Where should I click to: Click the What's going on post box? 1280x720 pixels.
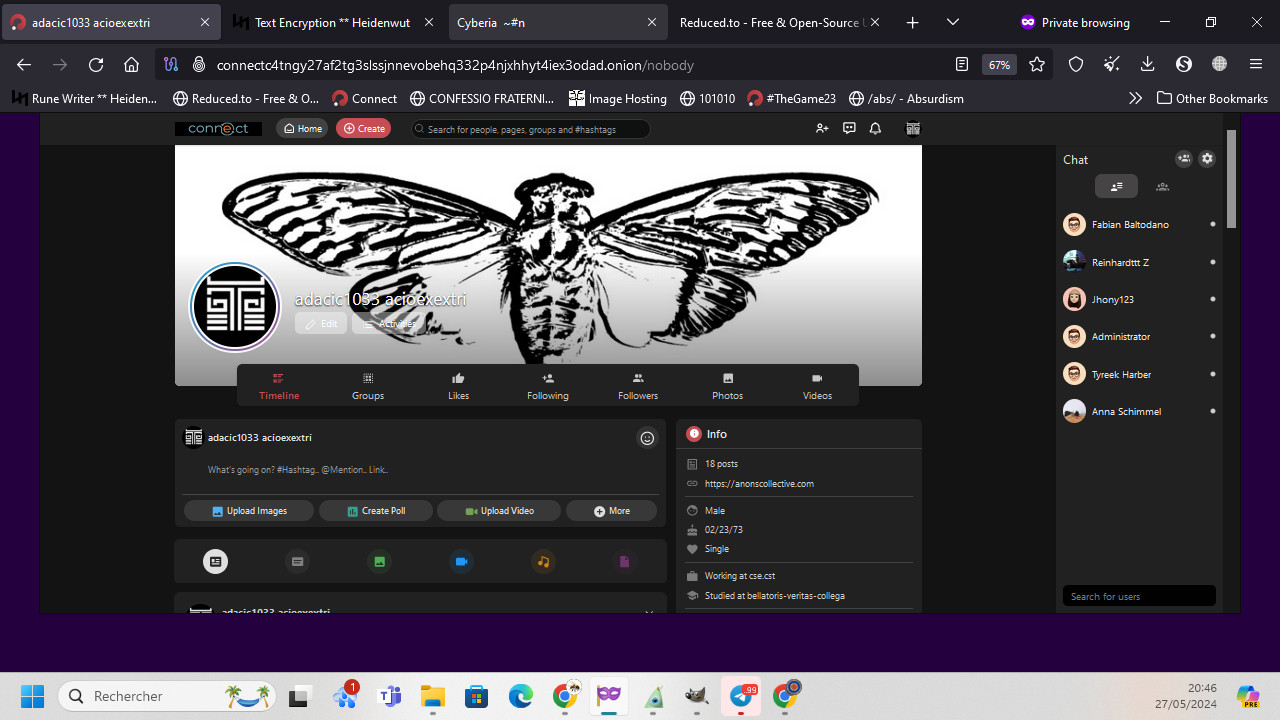420,470
